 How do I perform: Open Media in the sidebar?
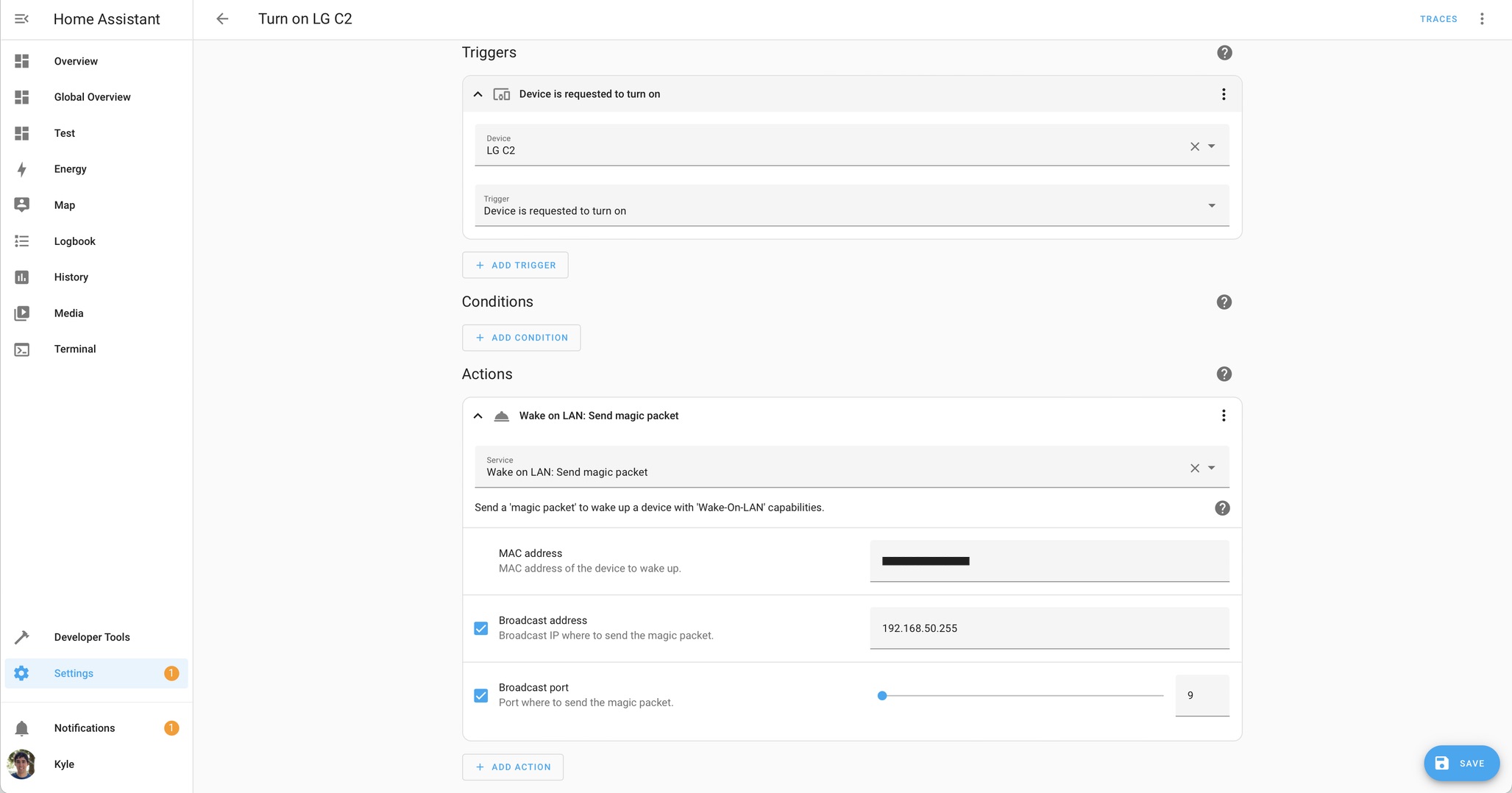[96, 313]
